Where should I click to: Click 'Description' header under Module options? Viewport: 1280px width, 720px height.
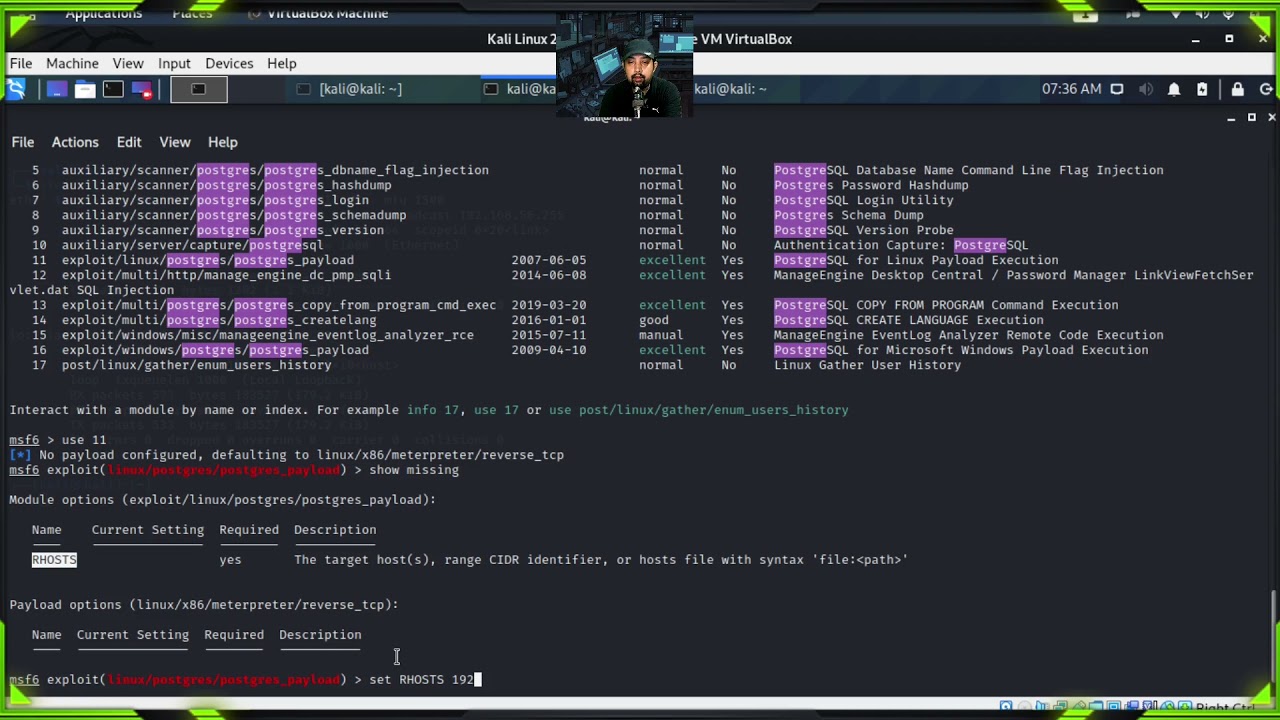[x=335, y=530]
